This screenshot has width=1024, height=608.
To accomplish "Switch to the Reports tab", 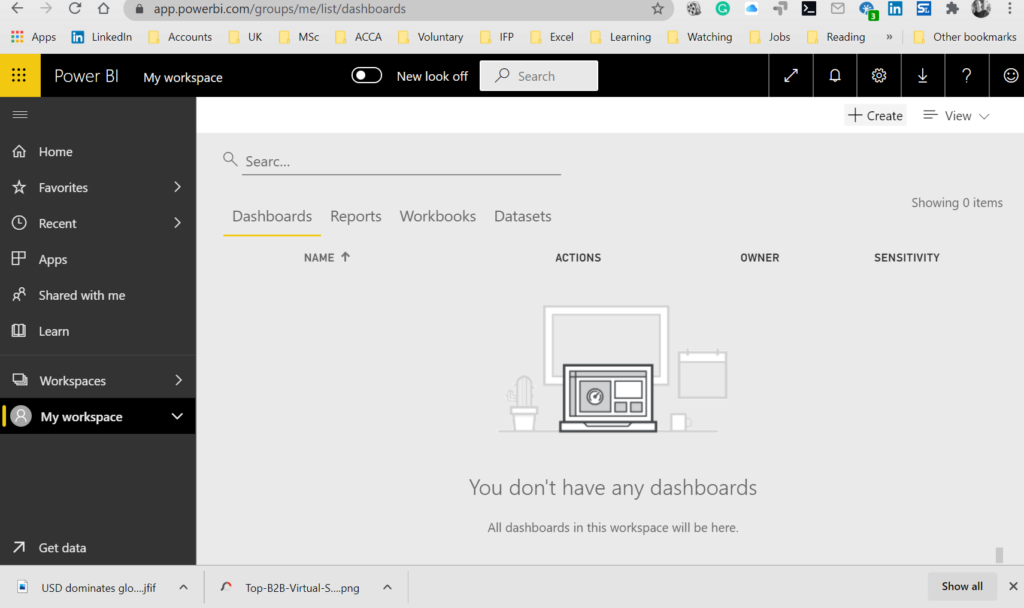I will coord(356,216).
